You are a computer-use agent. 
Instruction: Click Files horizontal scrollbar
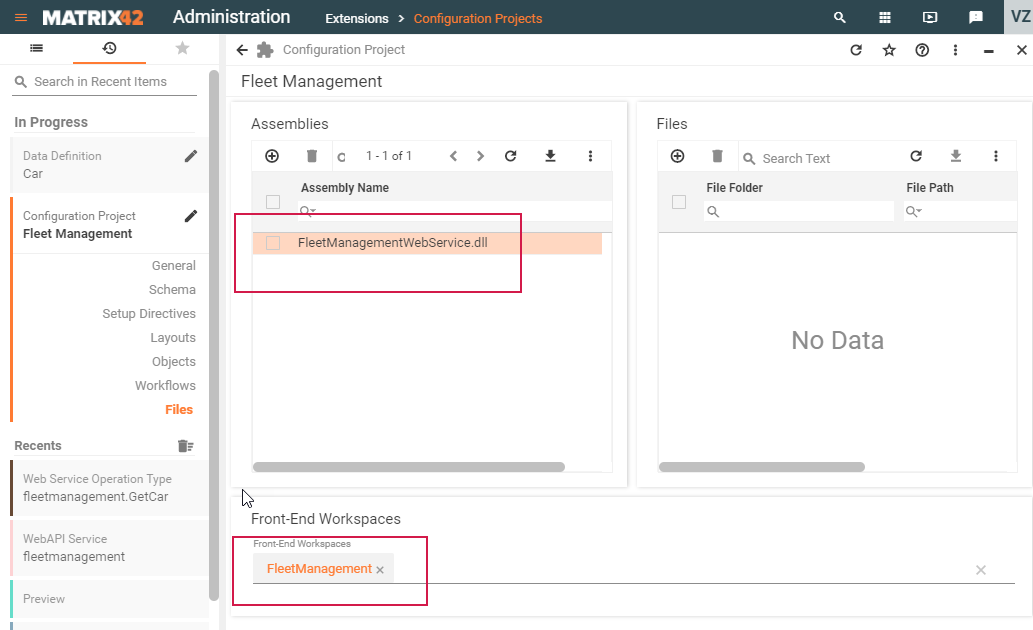pyautogui.click(x=762, y=467)
